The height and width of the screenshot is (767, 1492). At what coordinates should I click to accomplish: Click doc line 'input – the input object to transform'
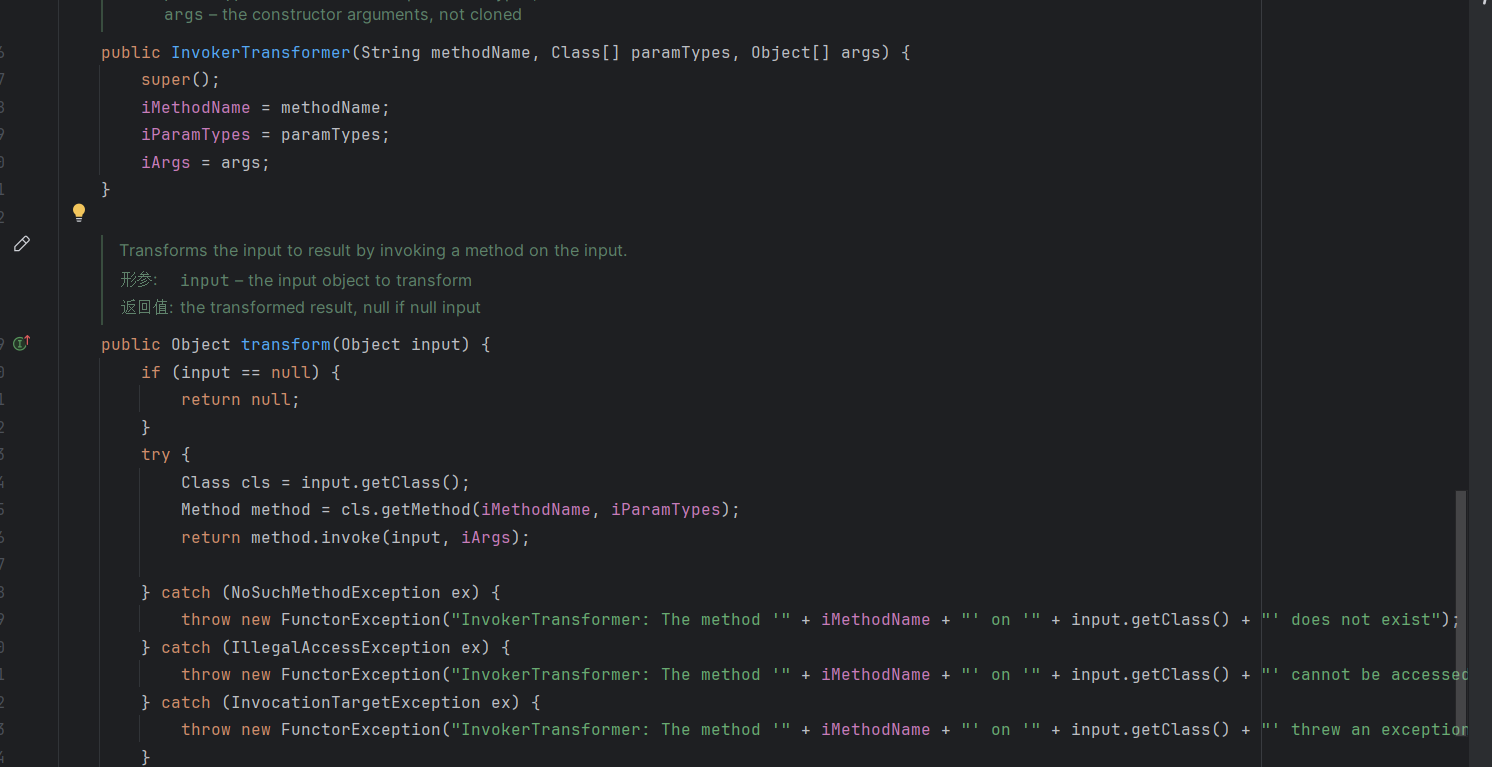click(326, 281)
